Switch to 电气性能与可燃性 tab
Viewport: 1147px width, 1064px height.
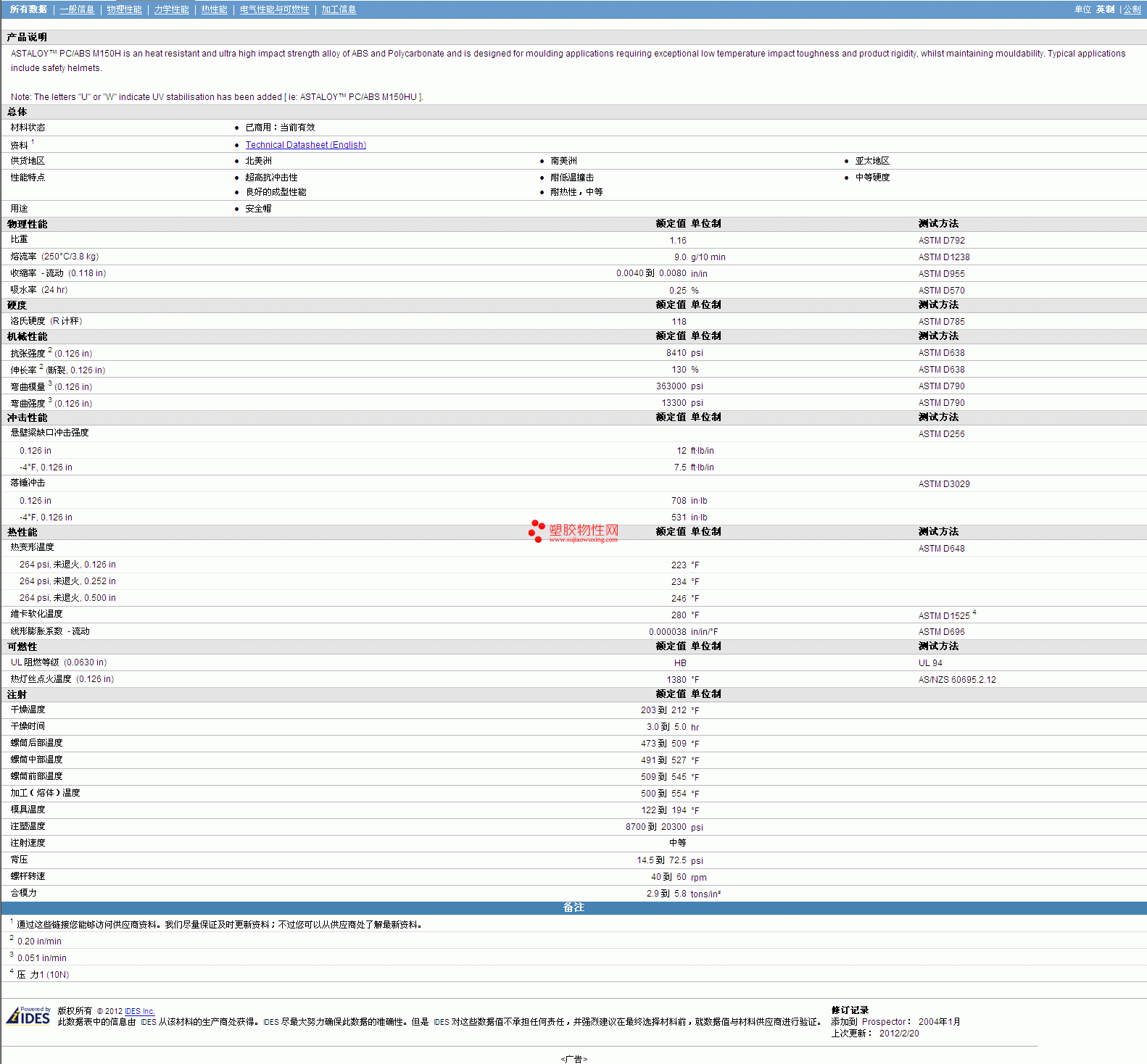click(x=275, y=9)
